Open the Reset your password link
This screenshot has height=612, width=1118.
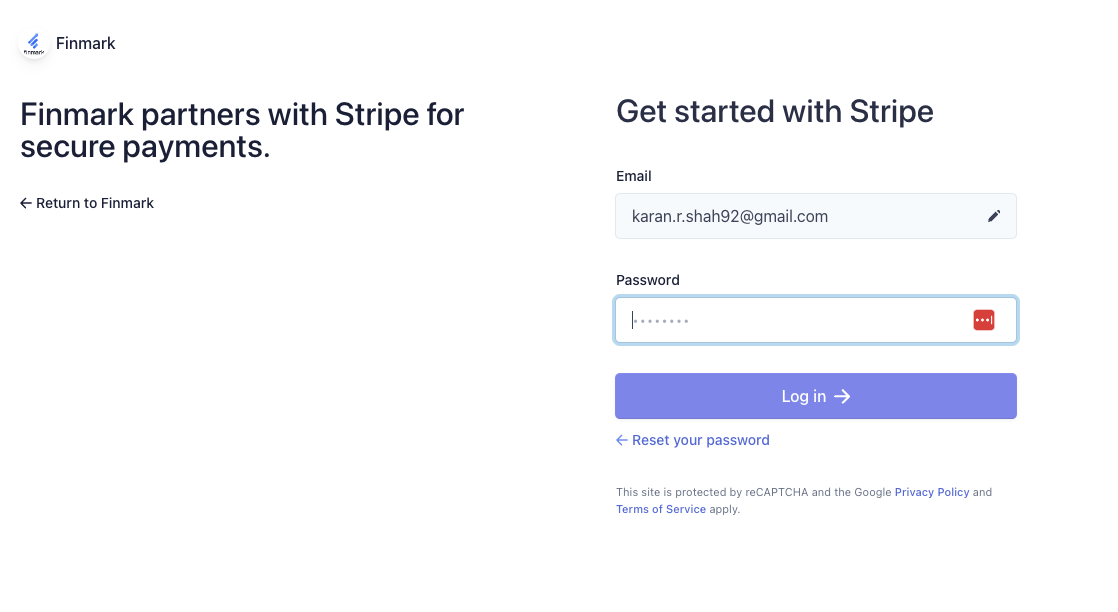point(700,440)
